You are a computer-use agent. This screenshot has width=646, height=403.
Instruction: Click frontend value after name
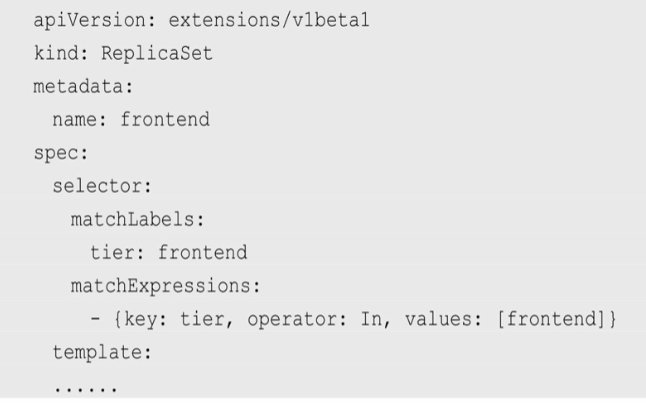(x=165, y=119)
